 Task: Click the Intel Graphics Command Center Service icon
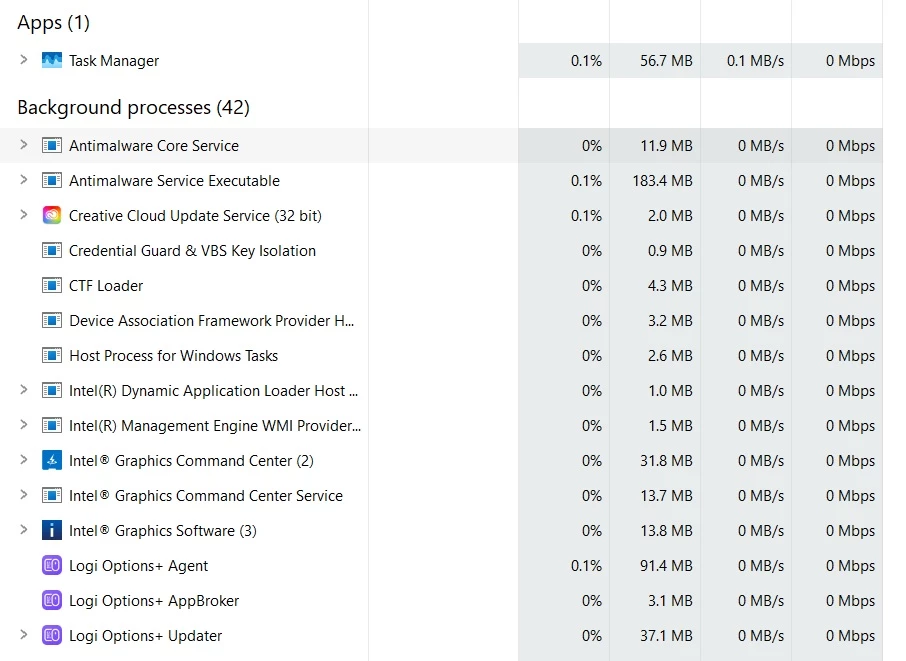tap(51, 495)
